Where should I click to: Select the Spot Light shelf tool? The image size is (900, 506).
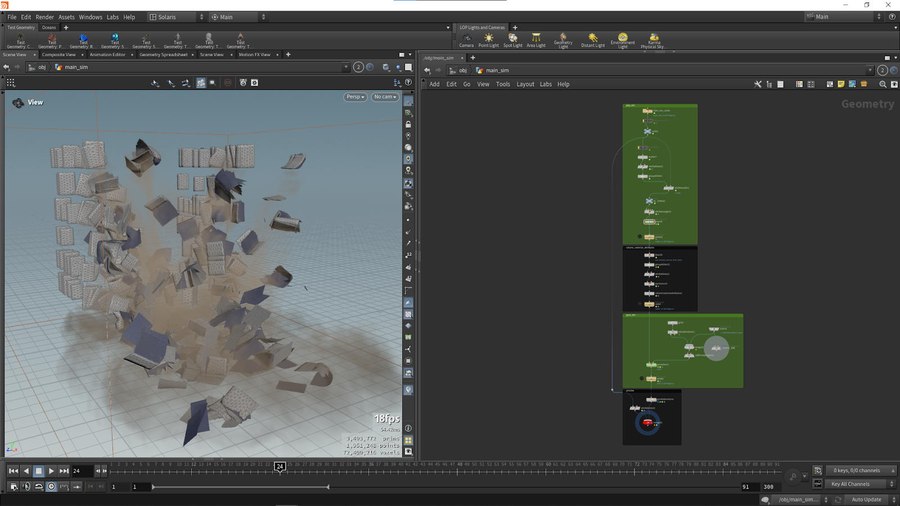click(512, 40)
